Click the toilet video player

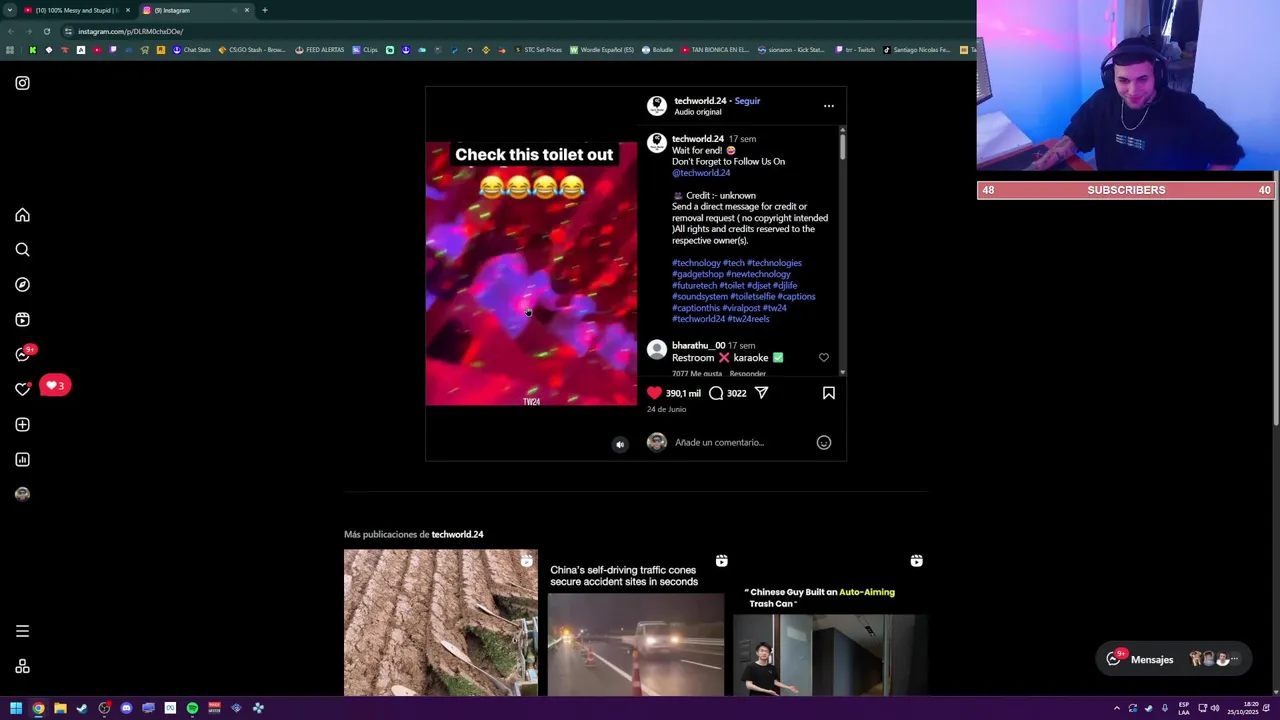point(531,274)
